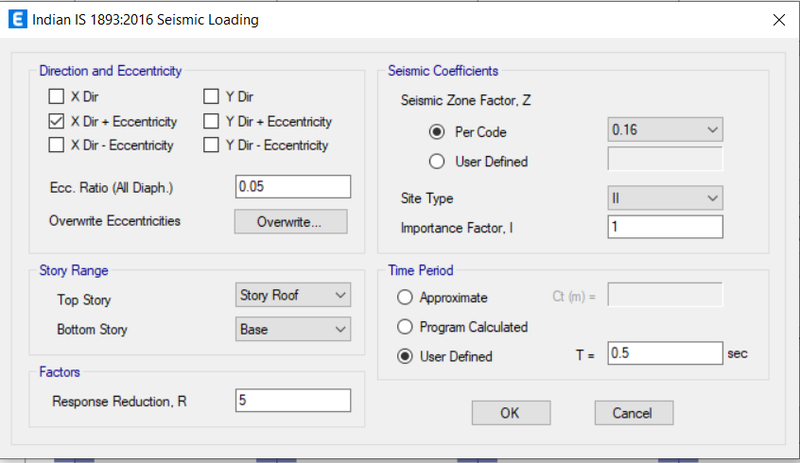Check Y Dir + Eccentricity option

tap(211, 121)
